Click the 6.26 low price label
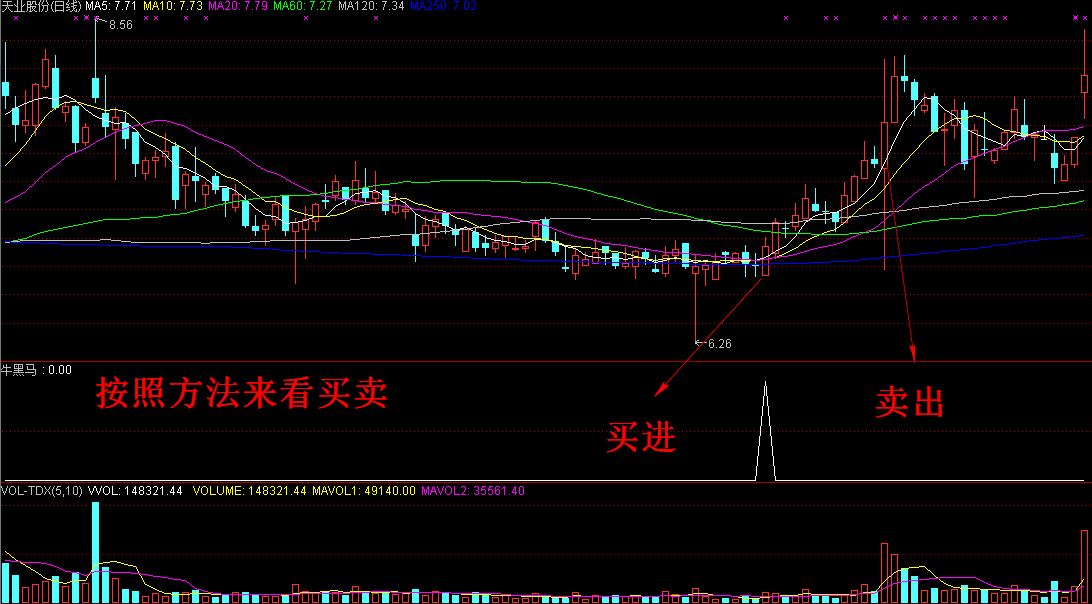1092x604 pixels. tap(719, 343)
